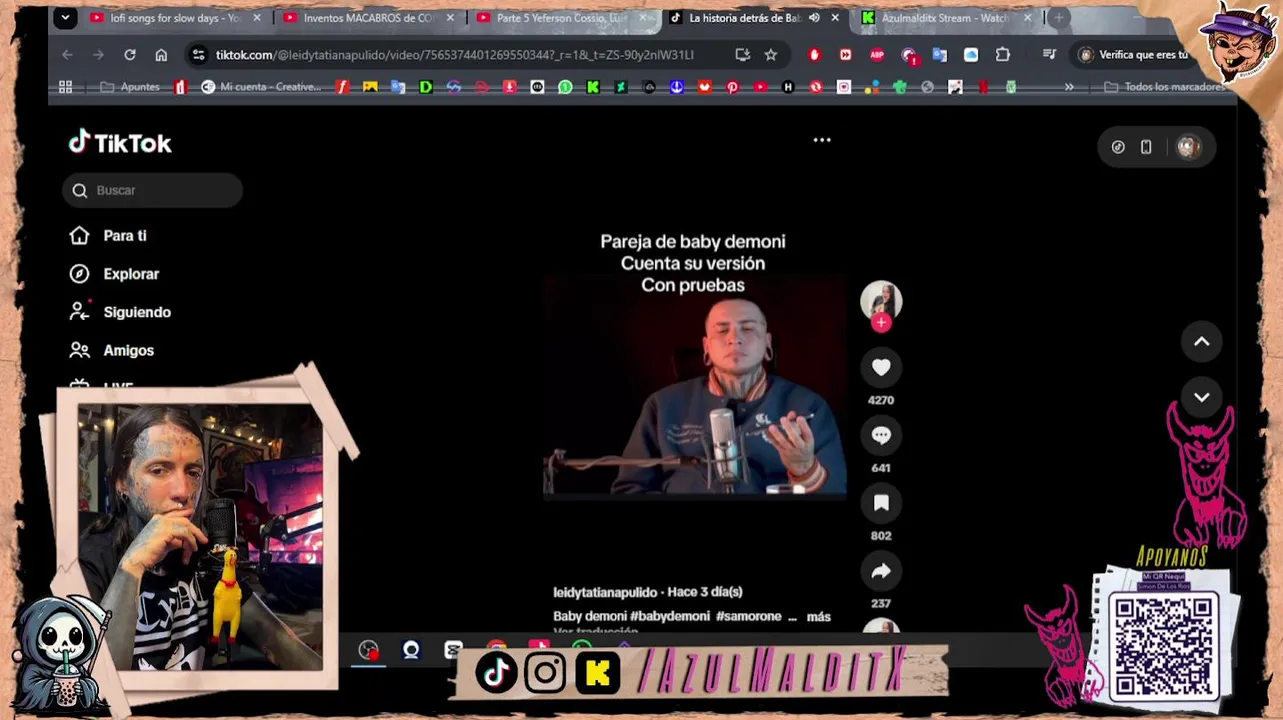Image resolution: width=1283 pixels, height=720 pixels.
Task: Open the #babydemoni hashtag
Action: (x=670, y=616)
